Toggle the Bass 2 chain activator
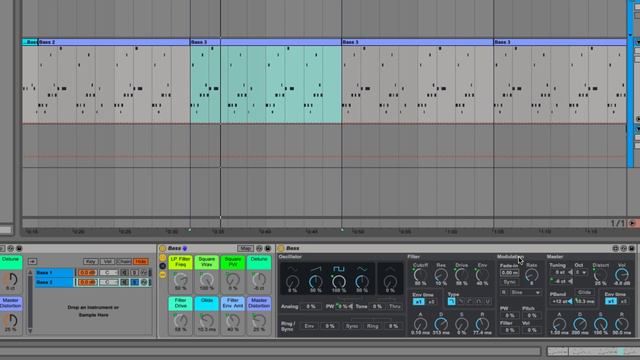Image resolution: width=640 pixels, height=360 pixels. point(124,282)
